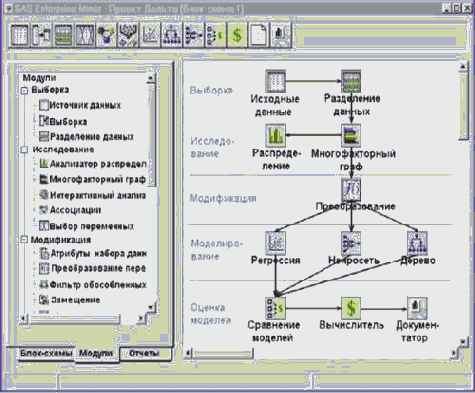Collapse the Выборка tree group
Screen dimensions: 475x393
coord(24,91)
